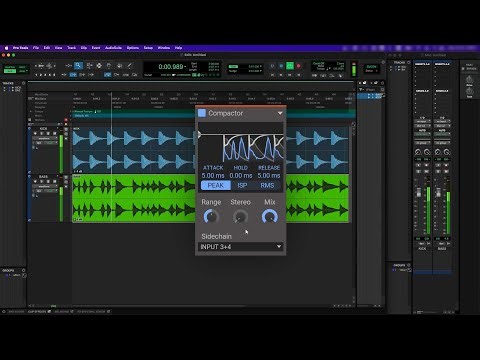This screenshot has width=480, height=360.
Task: Open the Window menu
Action: [164, 48]
